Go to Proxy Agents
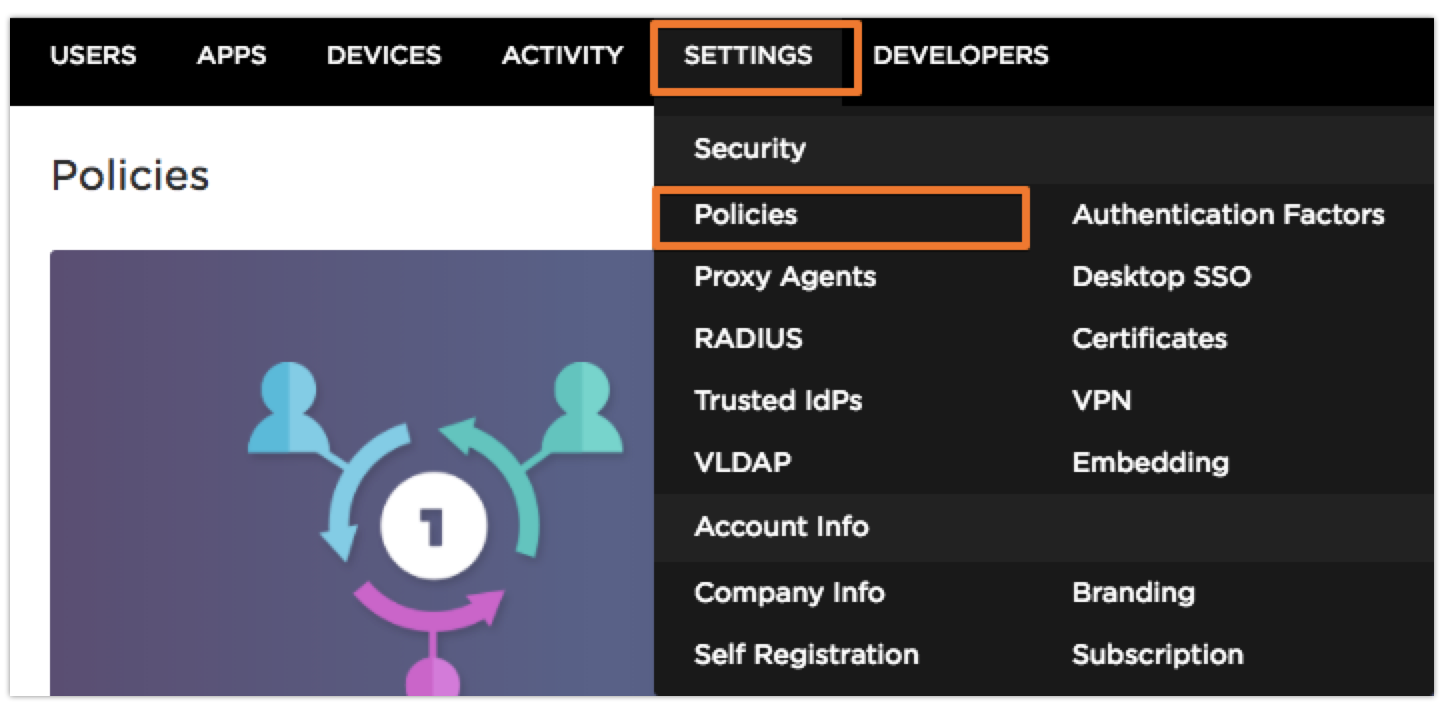Viewport: 1444px width, 706px height. [x=785, y=277]
